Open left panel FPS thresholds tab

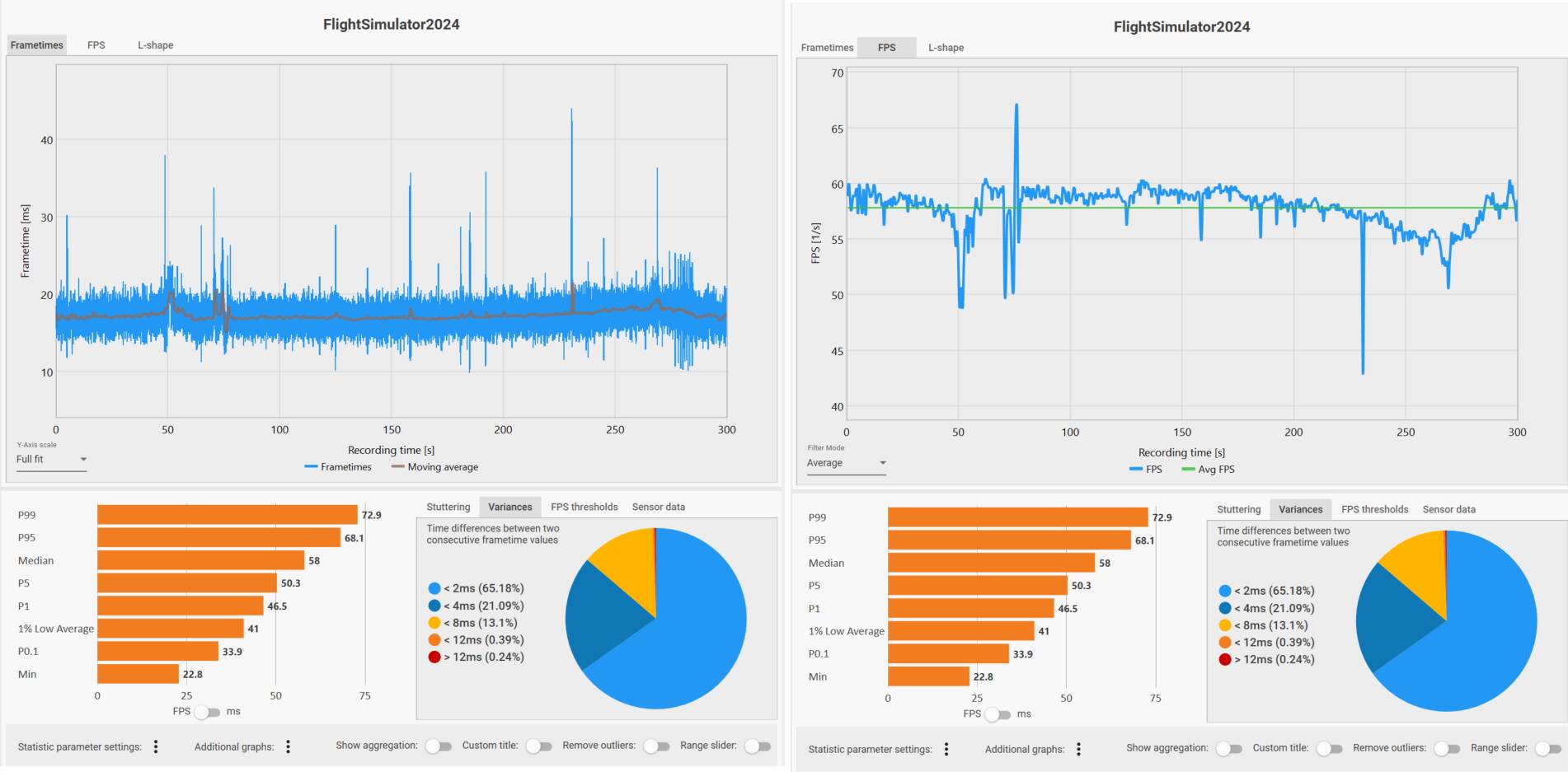584,507
